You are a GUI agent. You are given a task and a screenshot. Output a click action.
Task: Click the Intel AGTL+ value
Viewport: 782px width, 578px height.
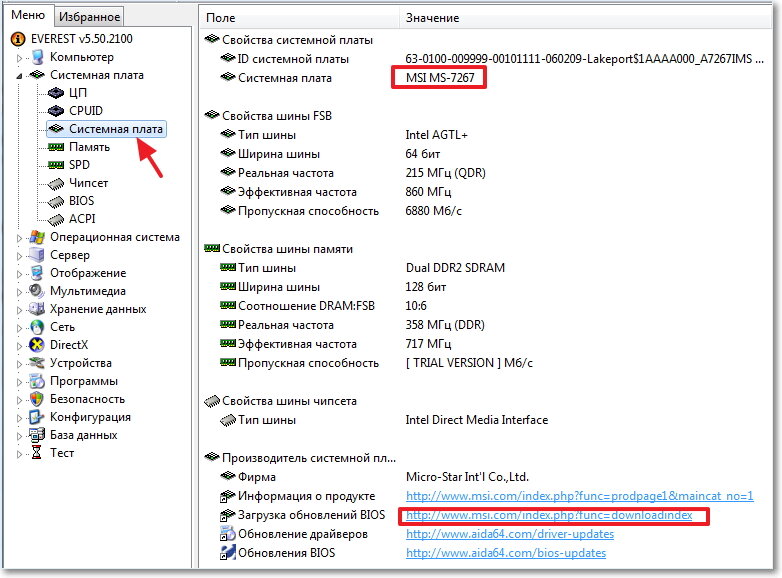436,135
